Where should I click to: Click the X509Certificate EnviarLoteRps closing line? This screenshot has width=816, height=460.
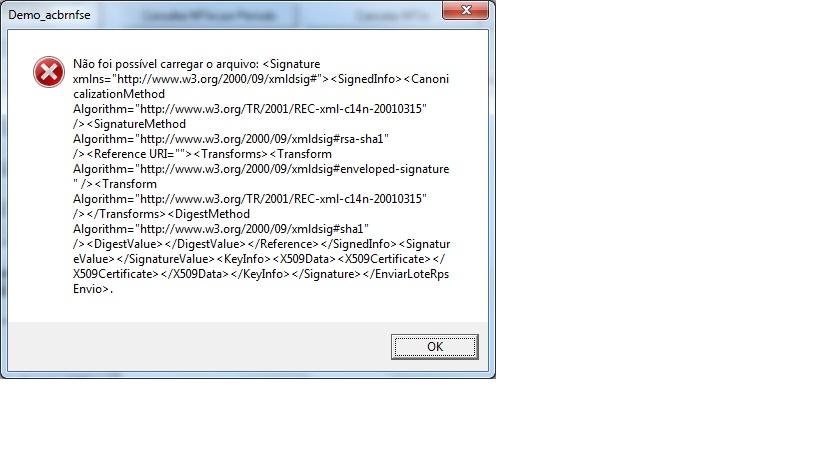point(261,274)
